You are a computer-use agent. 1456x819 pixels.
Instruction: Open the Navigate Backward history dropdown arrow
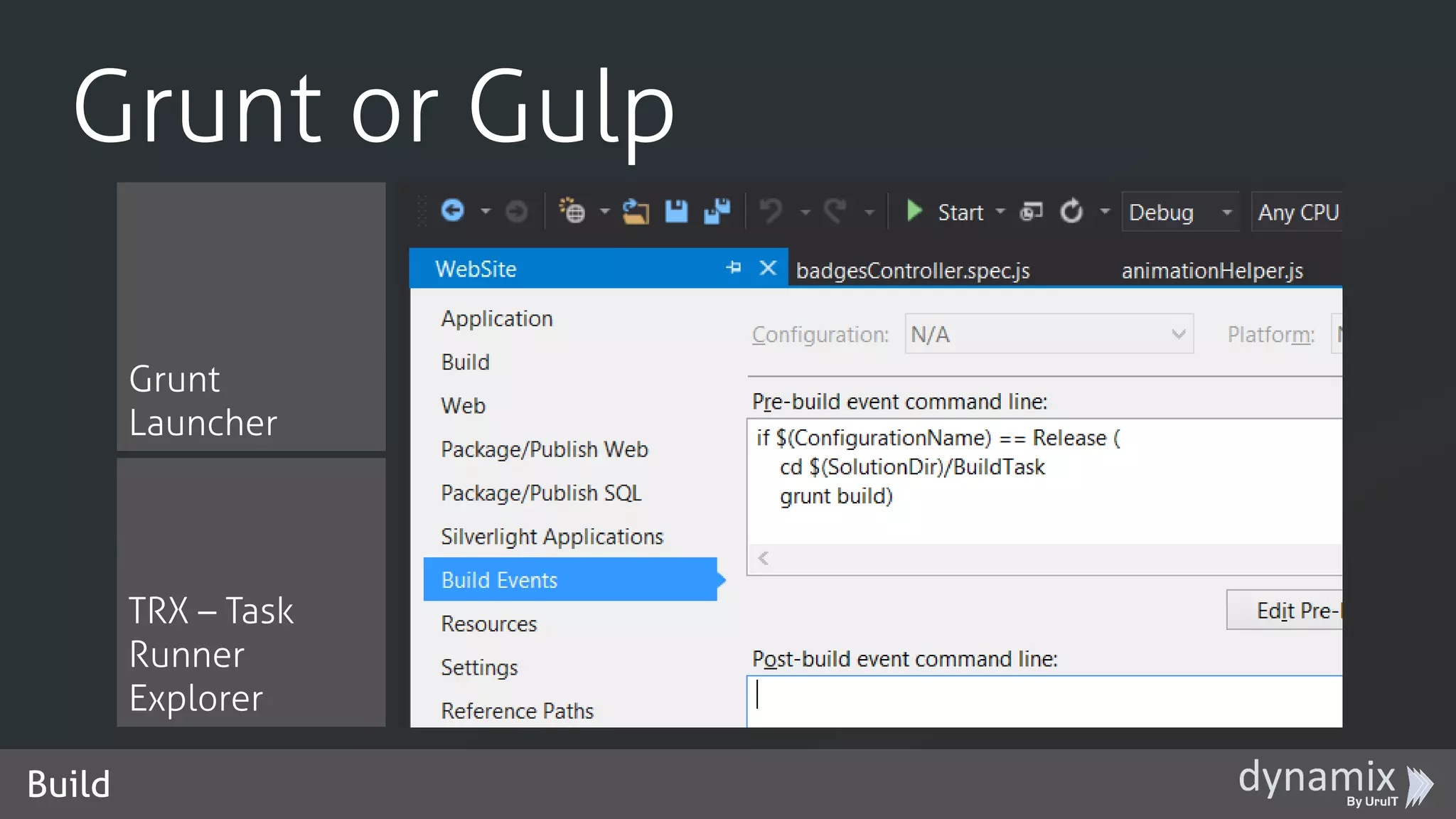tap(486, 212)
